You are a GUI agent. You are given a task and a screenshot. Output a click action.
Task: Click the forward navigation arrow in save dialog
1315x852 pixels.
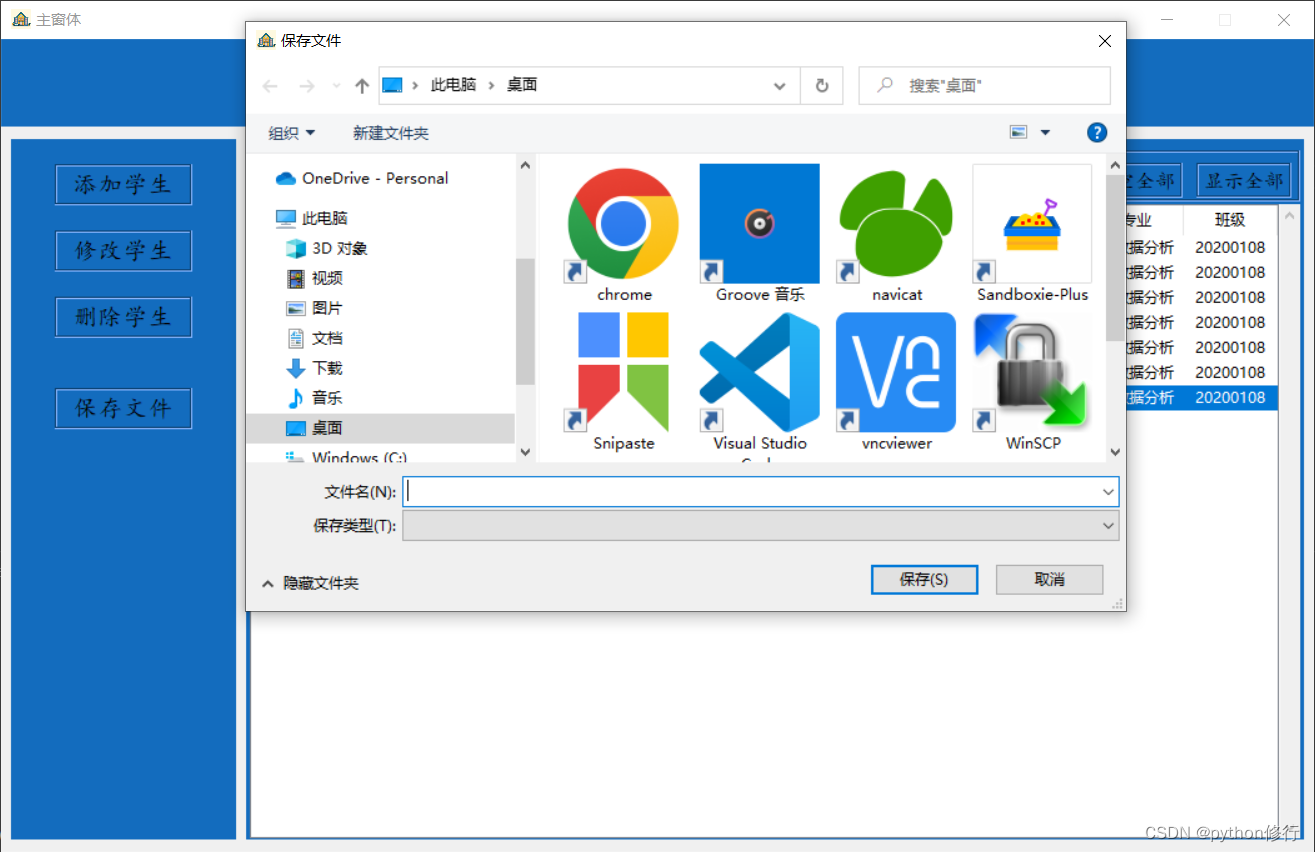coord(307,86)
